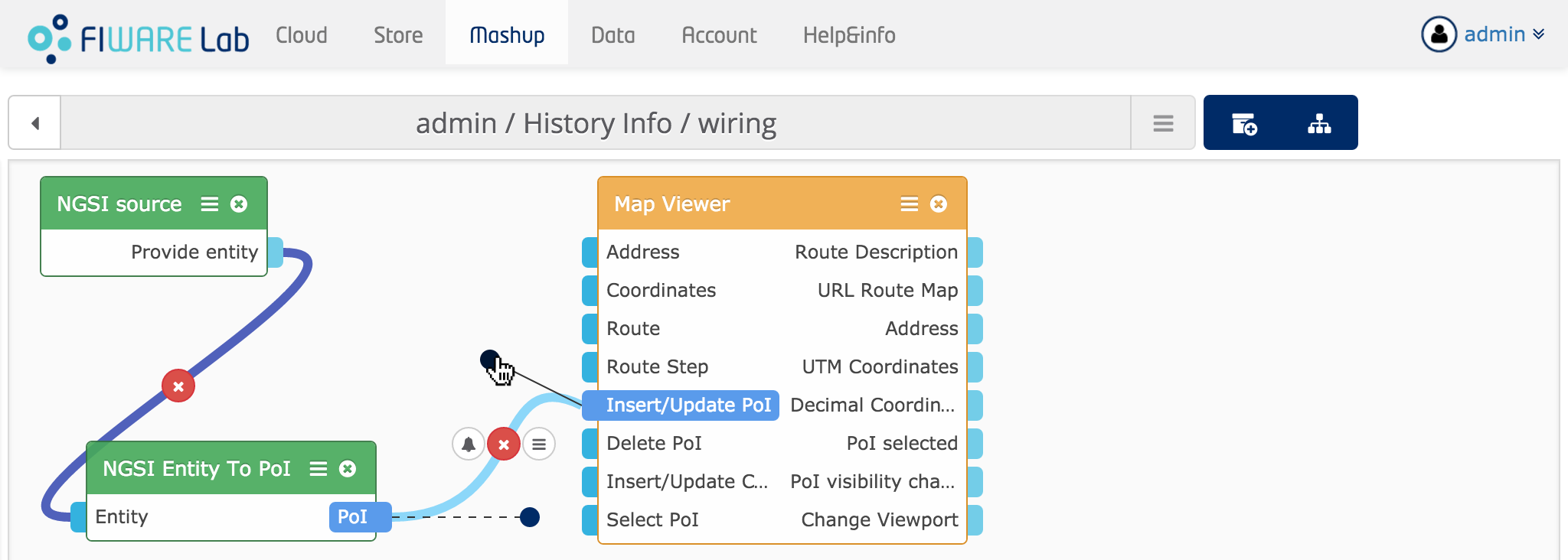Image resolution: width=1568 pixels, height=560 pixels.
Task: Select the PoI output endpoint
Action: tap(361, 517)
